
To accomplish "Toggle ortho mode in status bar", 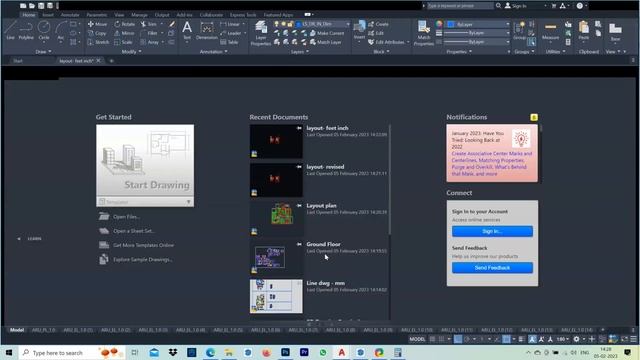I will click(x=458, y=339).
